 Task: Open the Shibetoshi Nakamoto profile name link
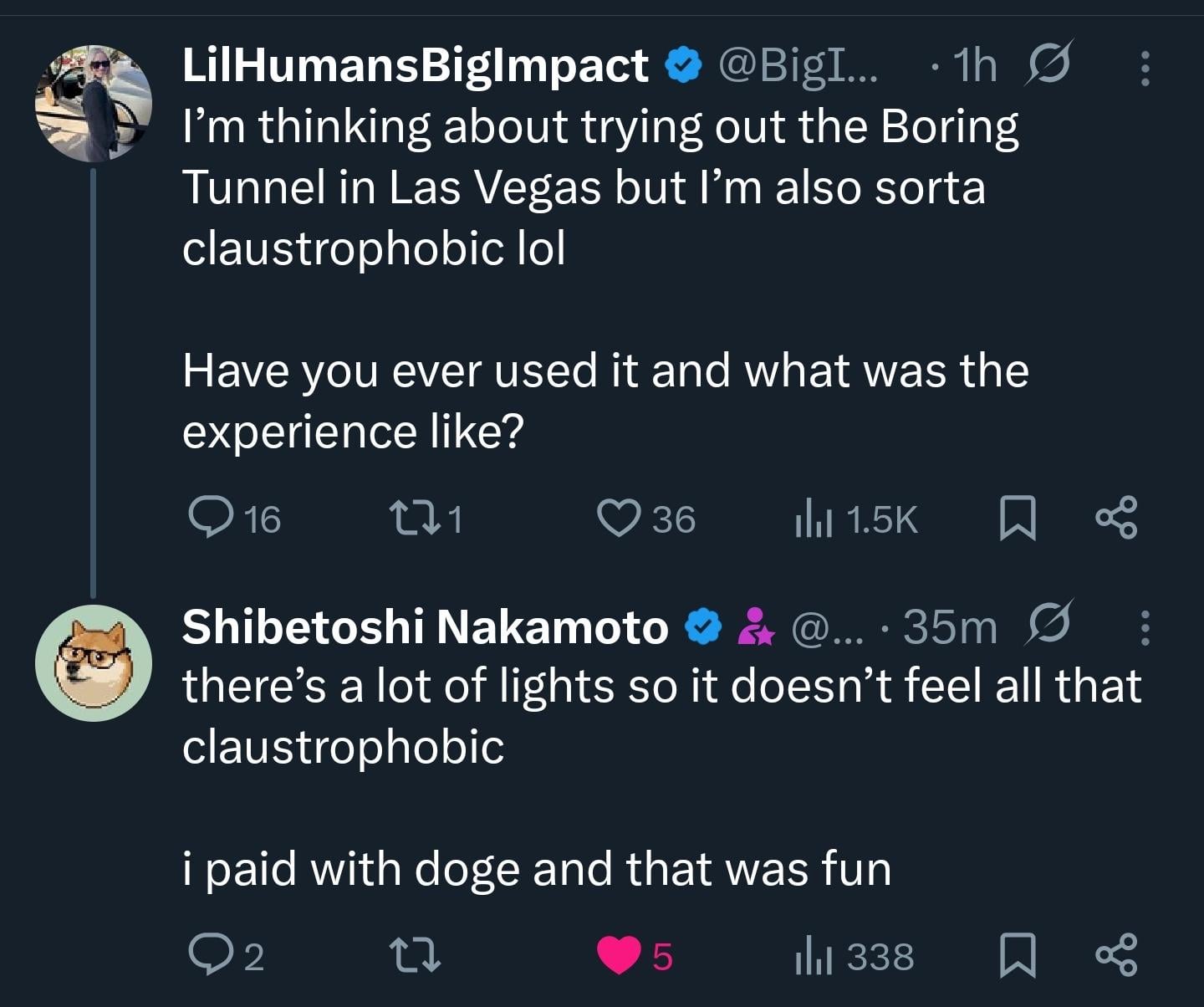point(425,626)
